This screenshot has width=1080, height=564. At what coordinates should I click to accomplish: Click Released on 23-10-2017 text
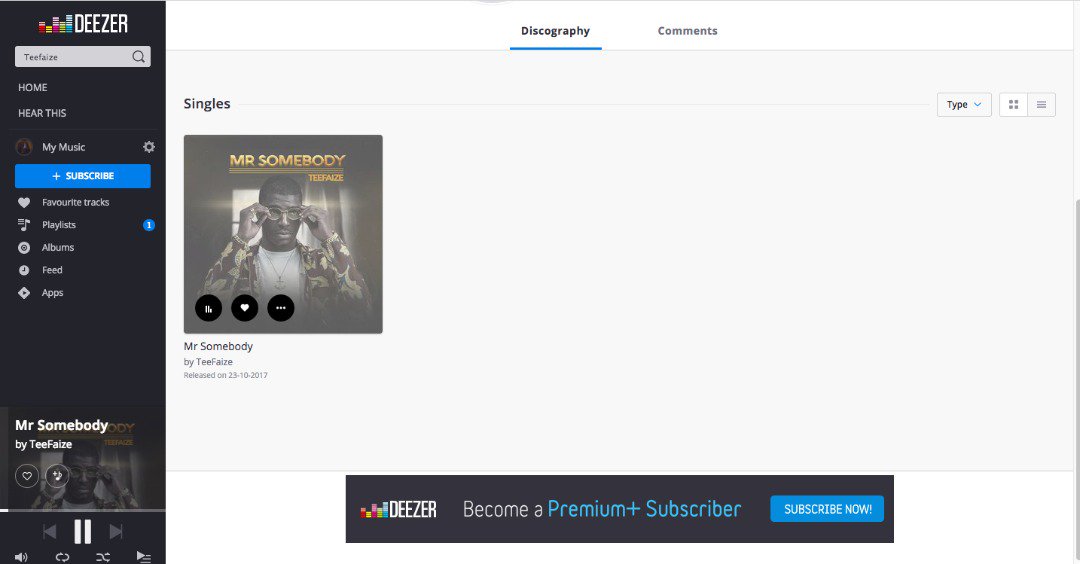(225, 375)
